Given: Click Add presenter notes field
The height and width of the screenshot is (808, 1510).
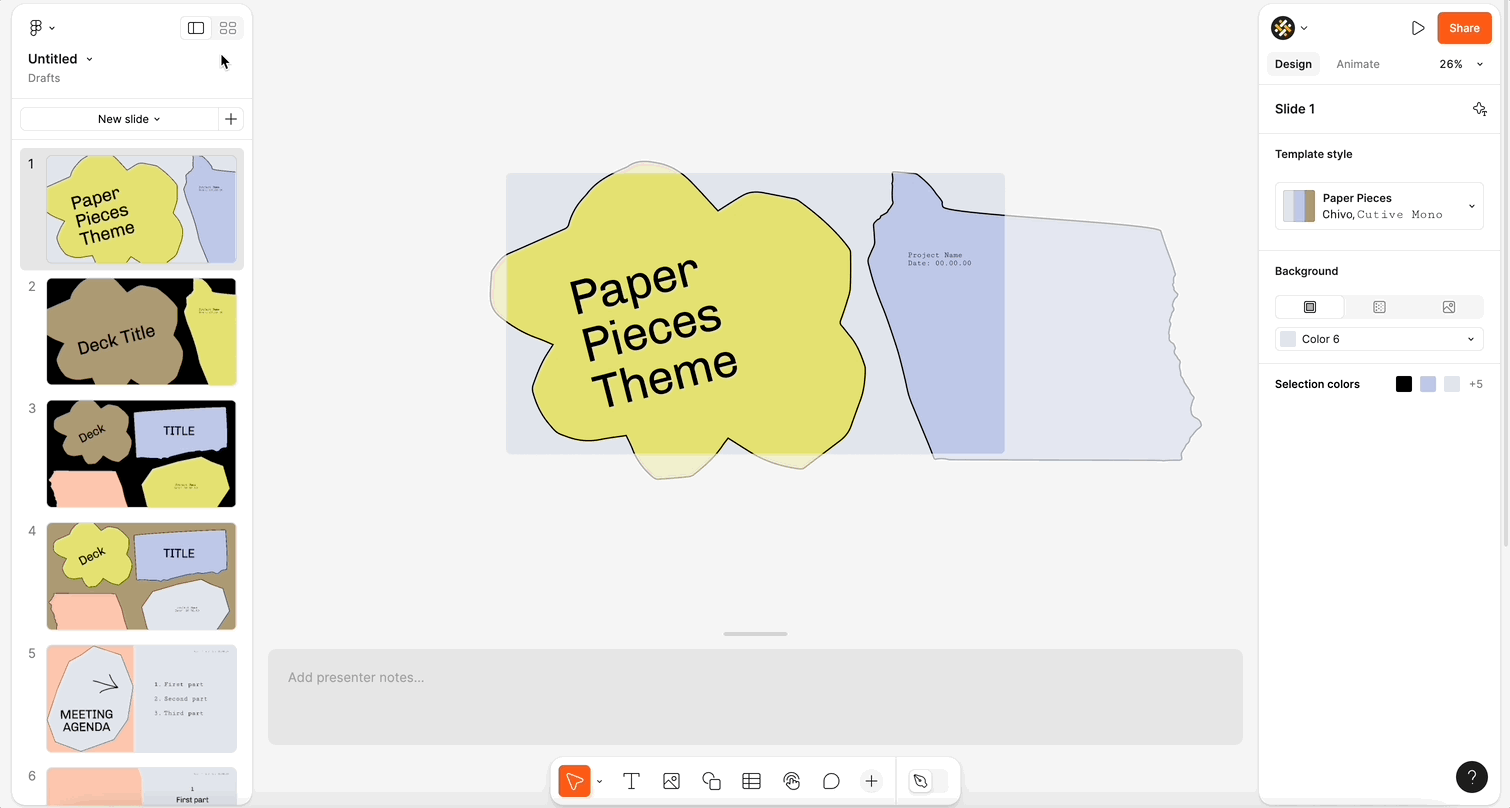Looking at the screenshot, I should [755, 697].
